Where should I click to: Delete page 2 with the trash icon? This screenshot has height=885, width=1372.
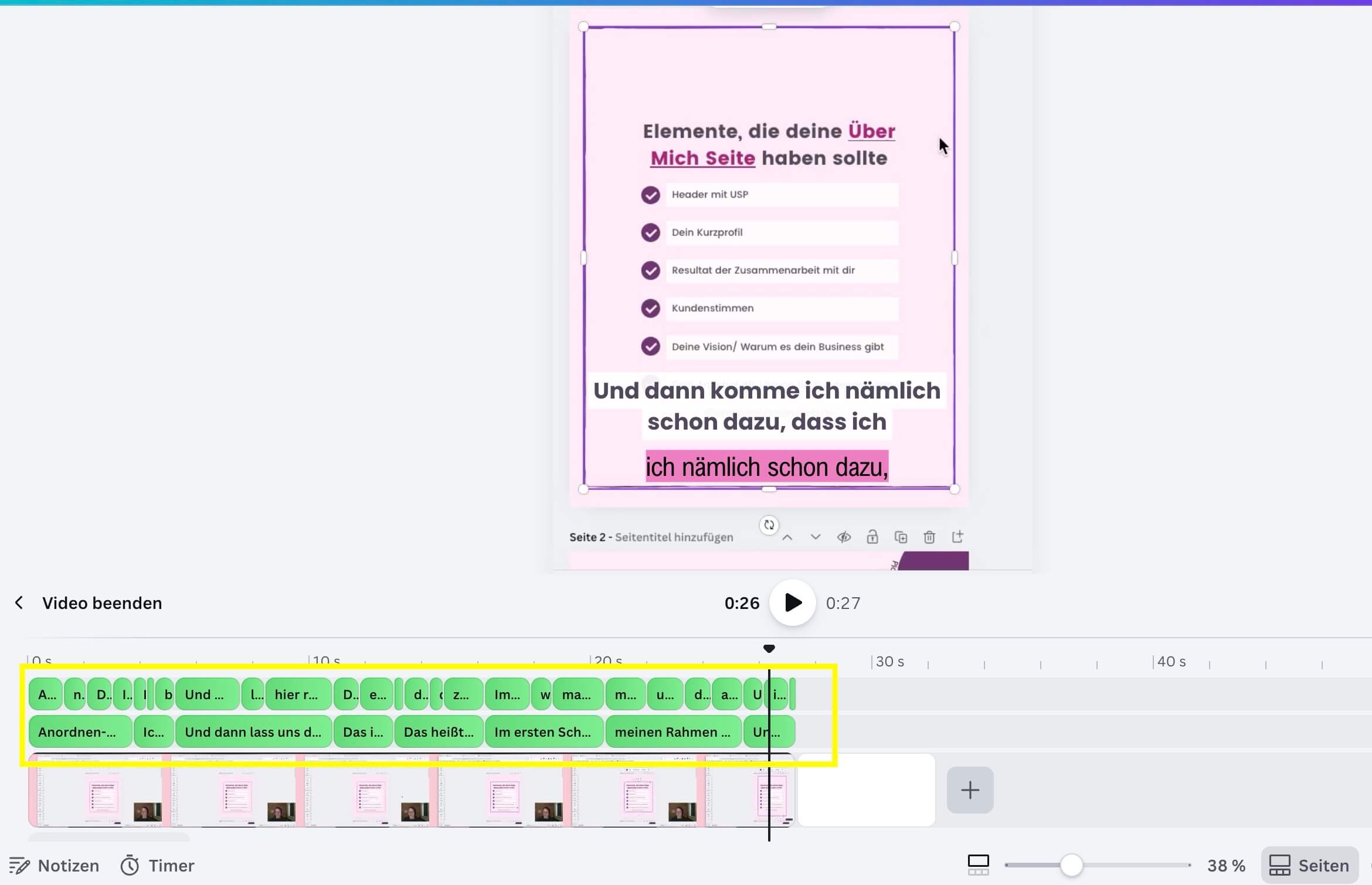pyautogui.click(x=929, y=537)
